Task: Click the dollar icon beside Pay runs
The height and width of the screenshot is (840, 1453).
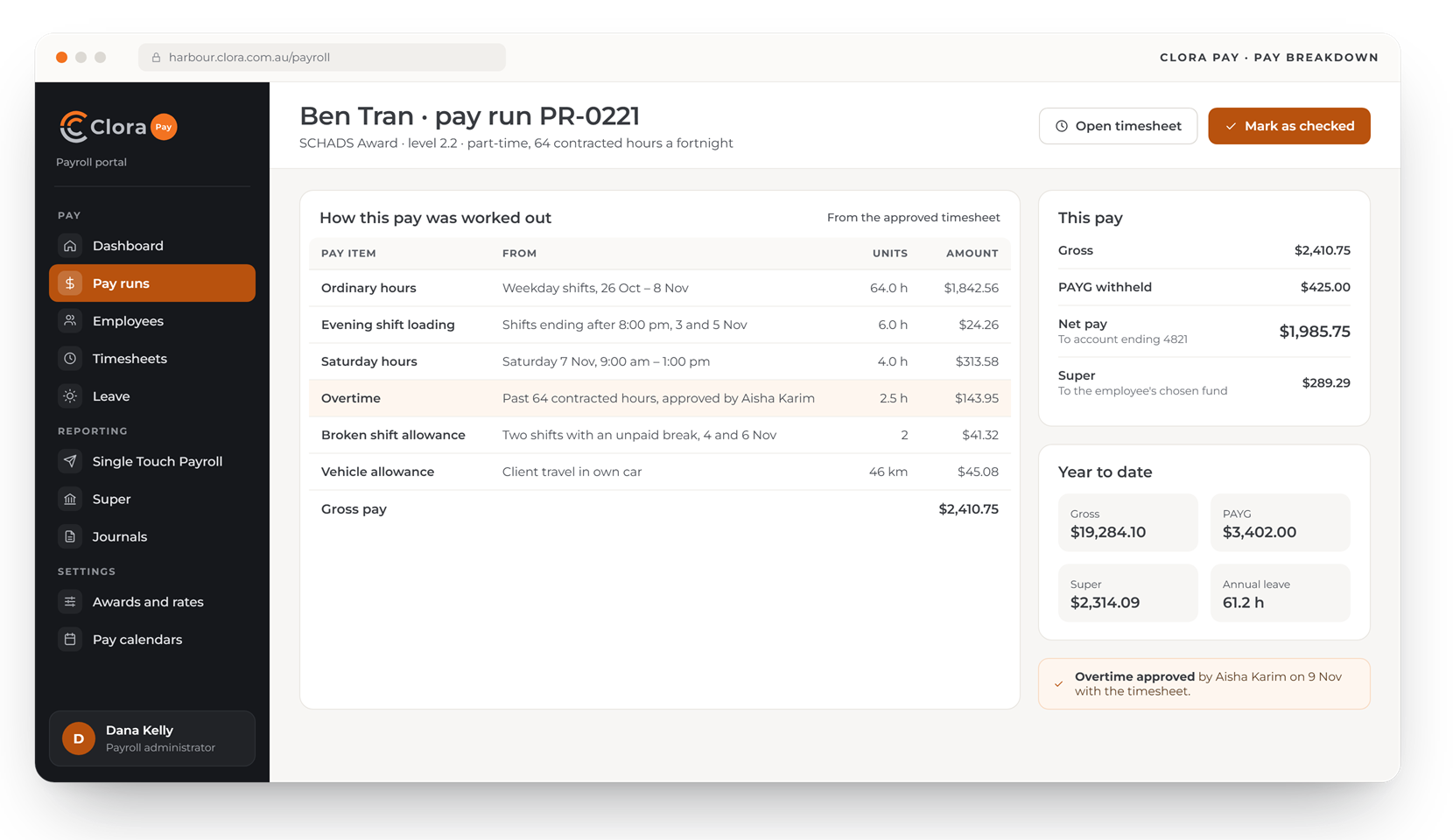Action: click(x=70, y=283)
